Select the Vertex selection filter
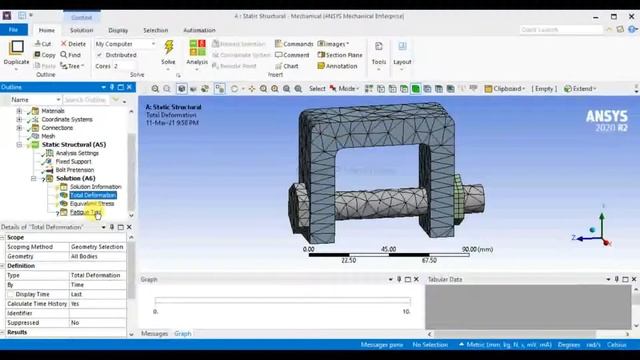The height and width of the screenshot is (360, 640). click(380, 89)
